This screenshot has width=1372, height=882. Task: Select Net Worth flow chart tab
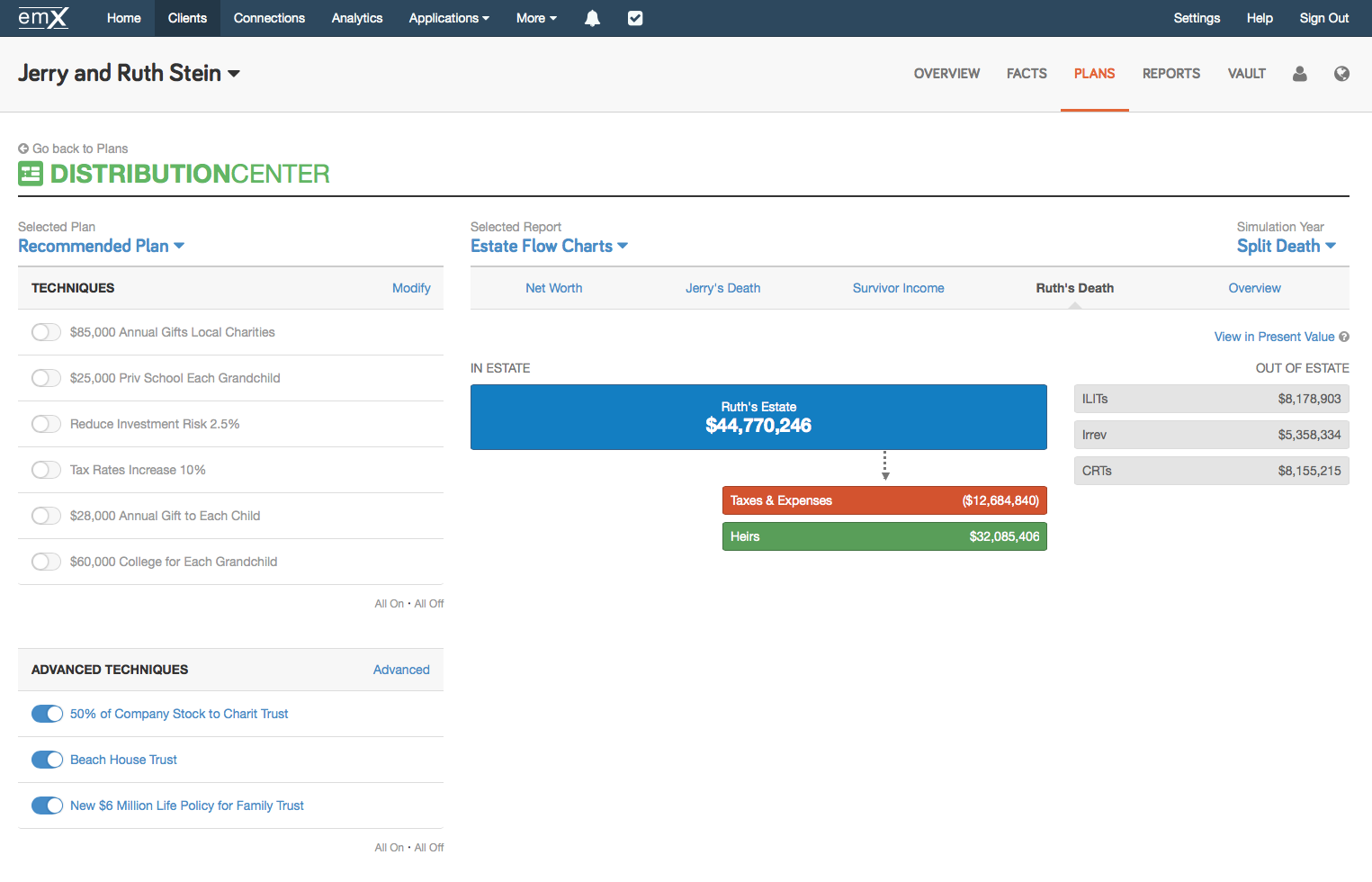click(553, 288)
